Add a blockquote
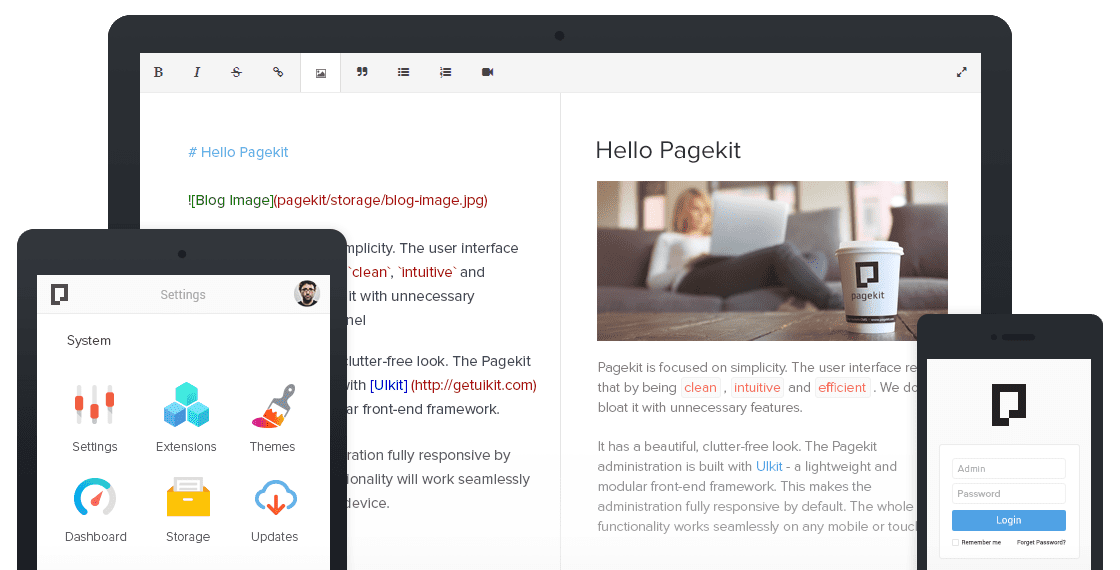1120x570 pixels. [362, 73]
